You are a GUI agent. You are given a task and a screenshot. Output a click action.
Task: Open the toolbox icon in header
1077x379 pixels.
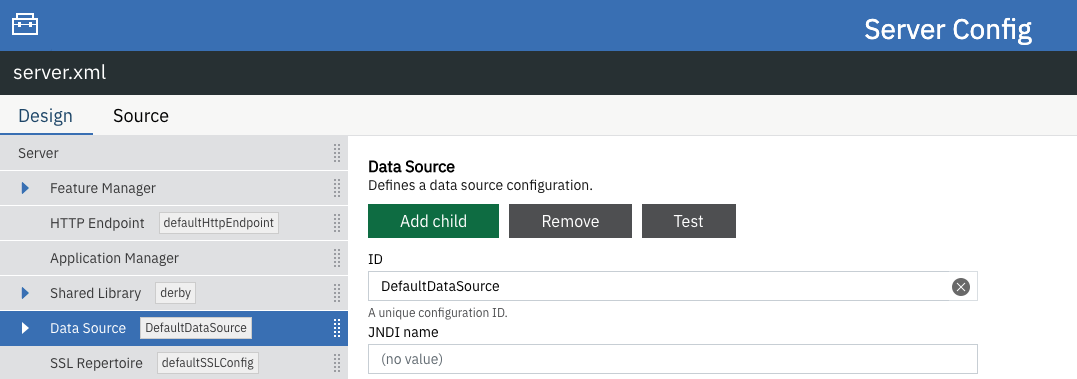[x=25, y=24]
